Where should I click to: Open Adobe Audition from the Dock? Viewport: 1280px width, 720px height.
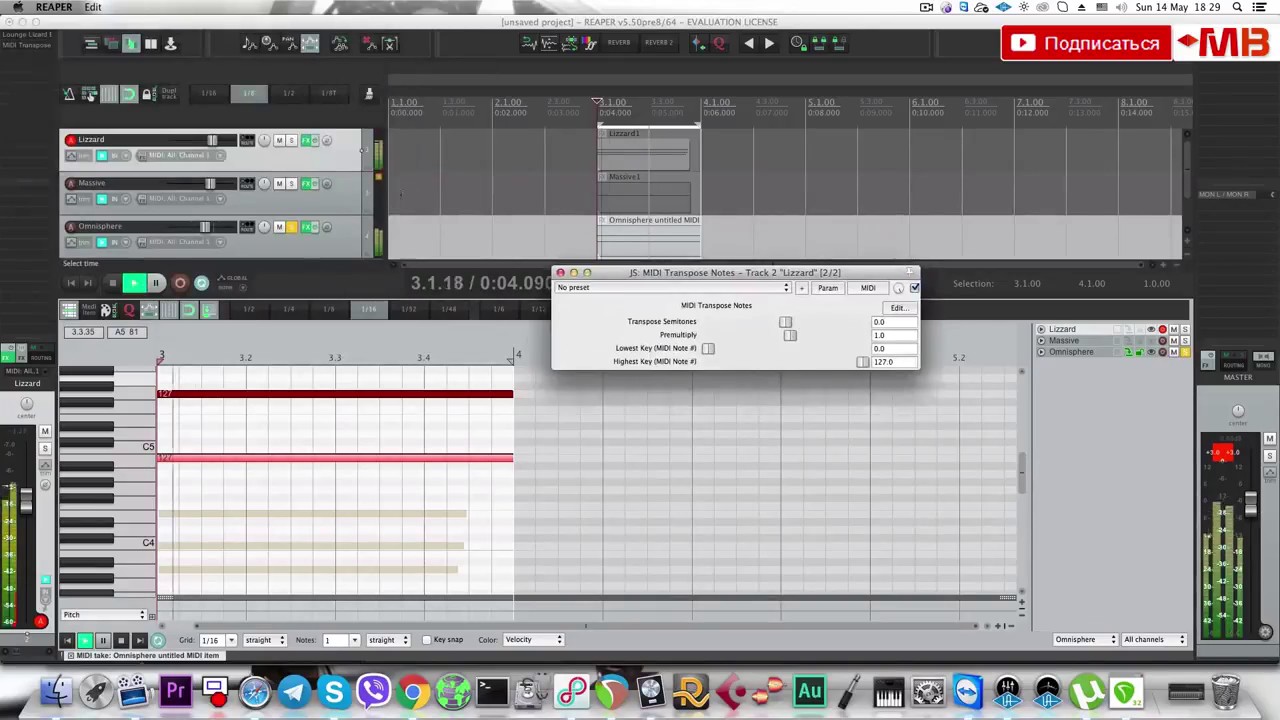pos(809,691)
